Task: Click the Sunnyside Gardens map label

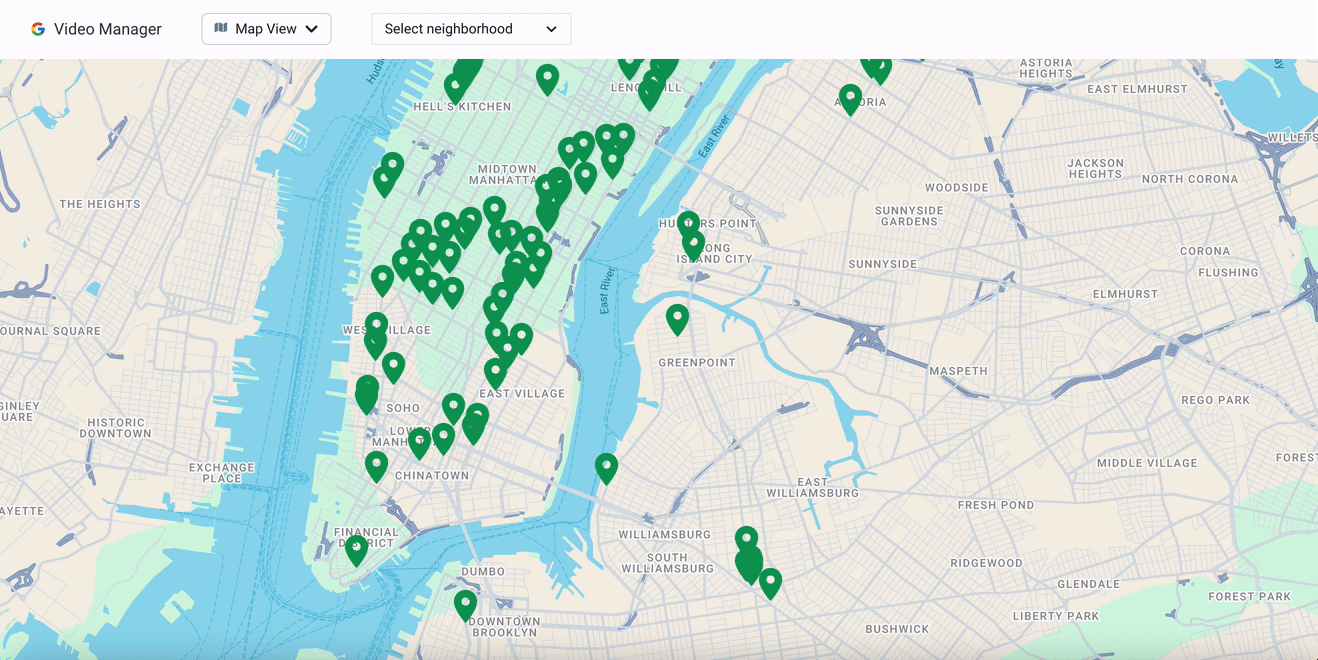Action: coord(909,216)
